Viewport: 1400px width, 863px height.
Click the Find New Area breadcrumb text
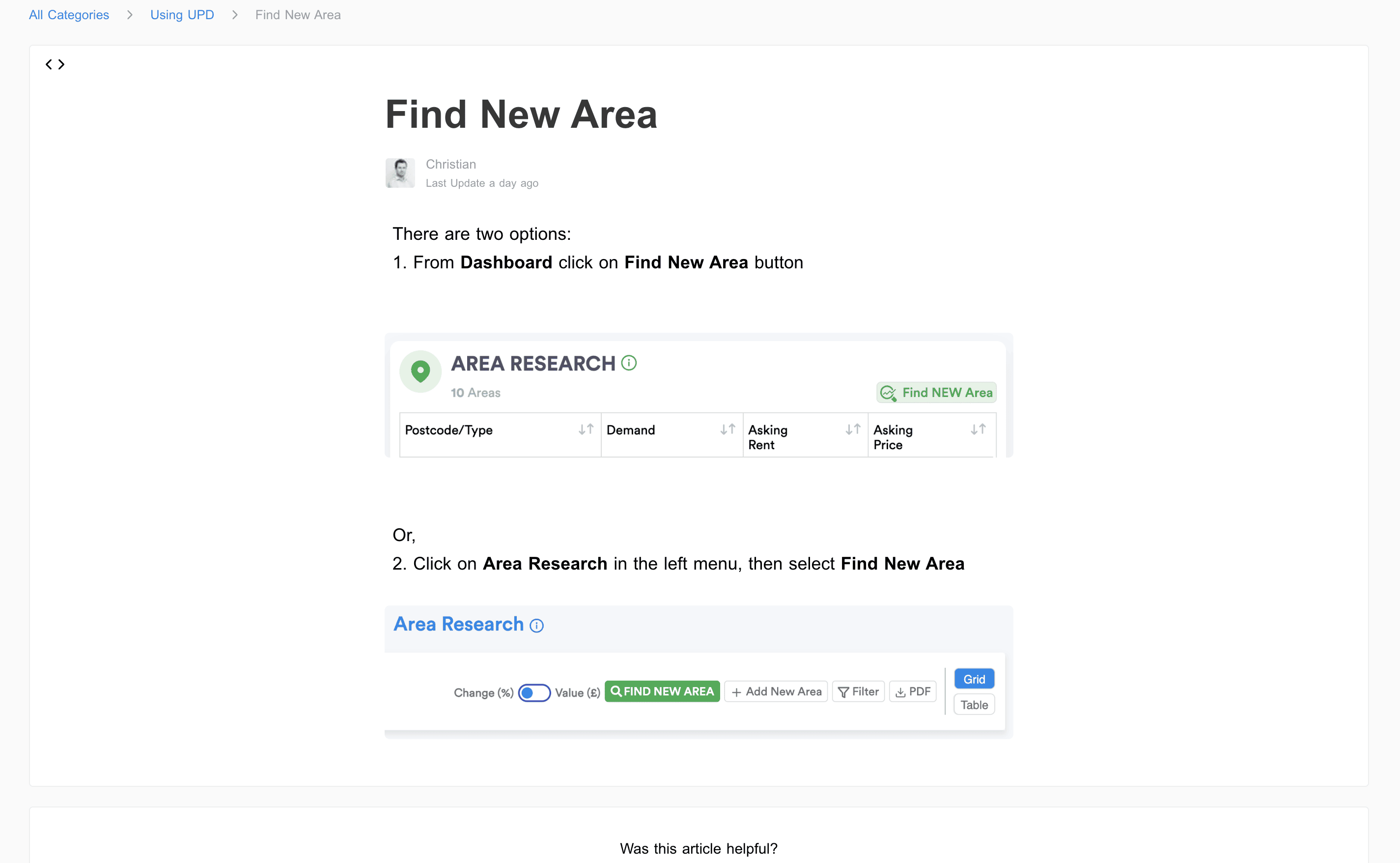click(298, 15)
